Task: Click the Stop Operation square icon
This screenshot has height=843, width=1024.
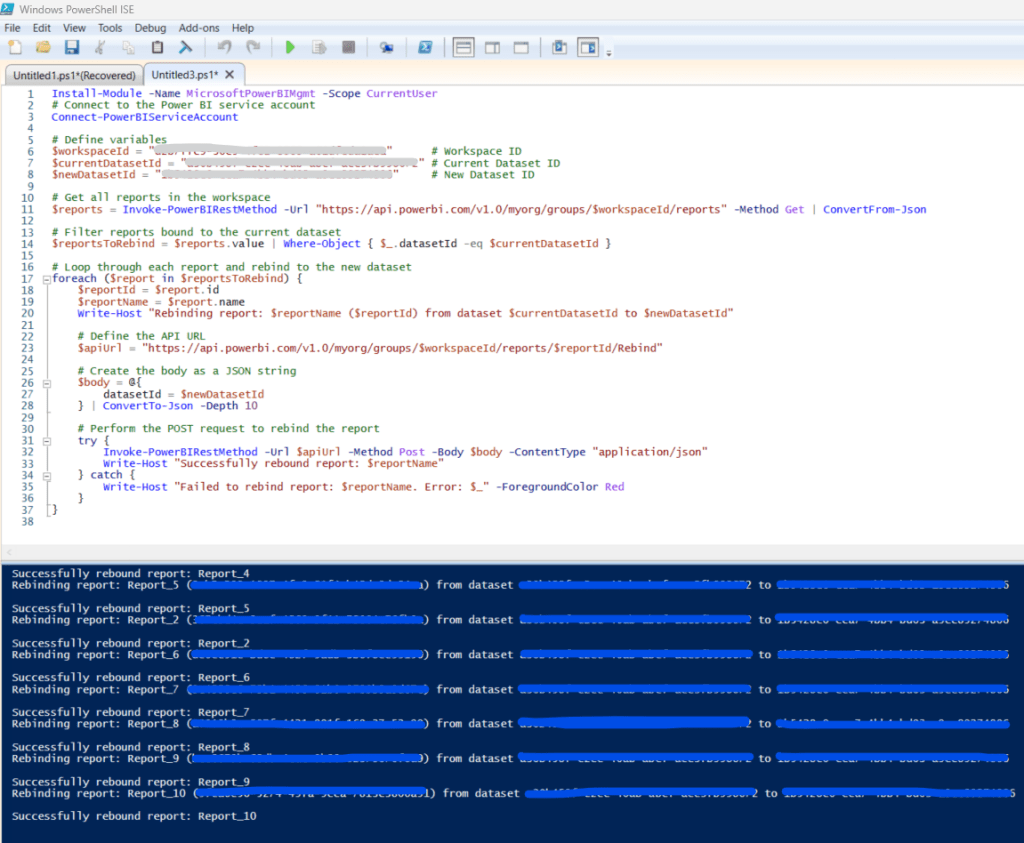Action: pos(348,47)
